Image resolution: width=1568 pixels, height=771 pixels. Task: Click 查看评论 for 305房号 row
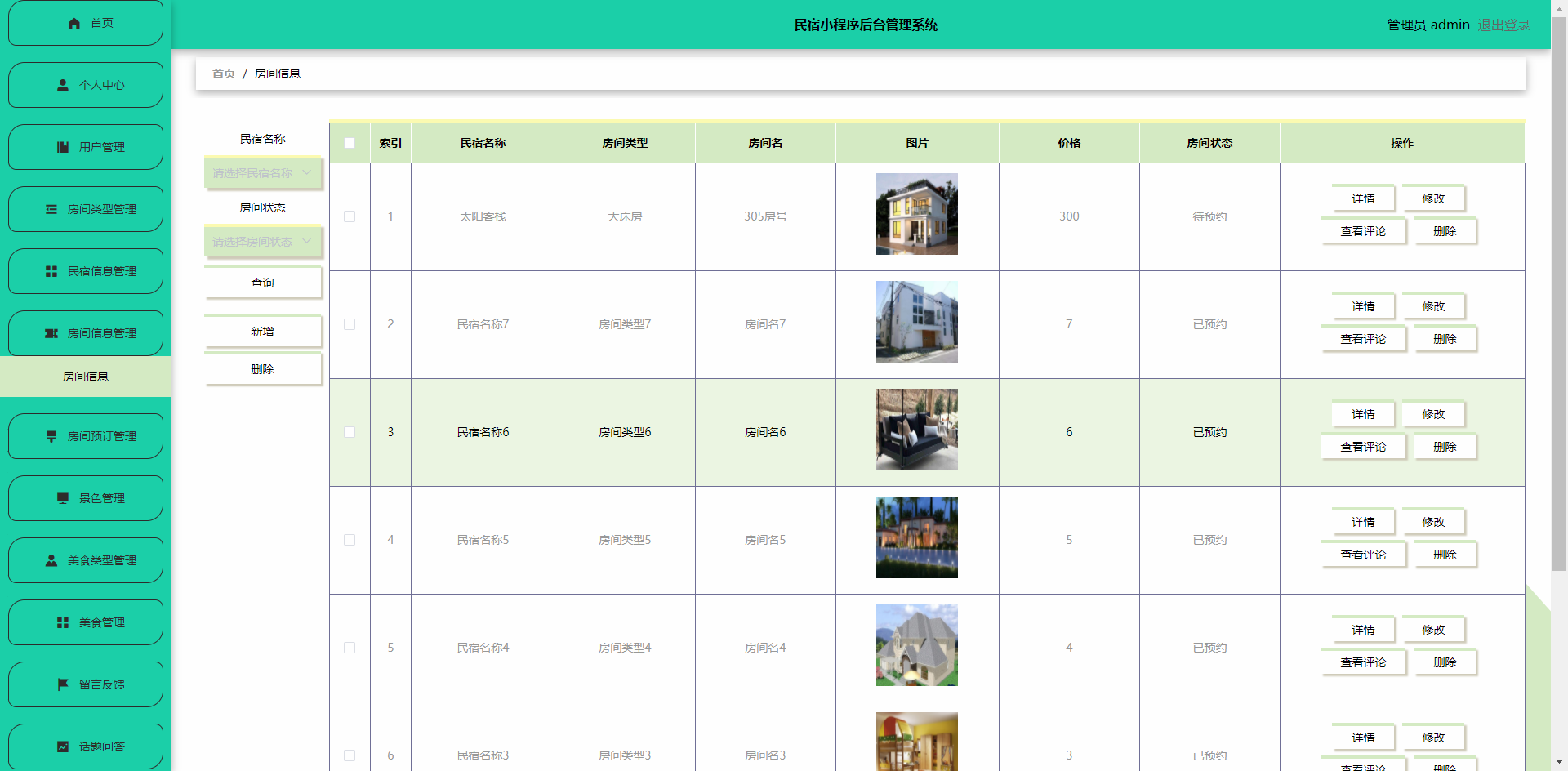pyautogui.click(x=1363, y=231)
